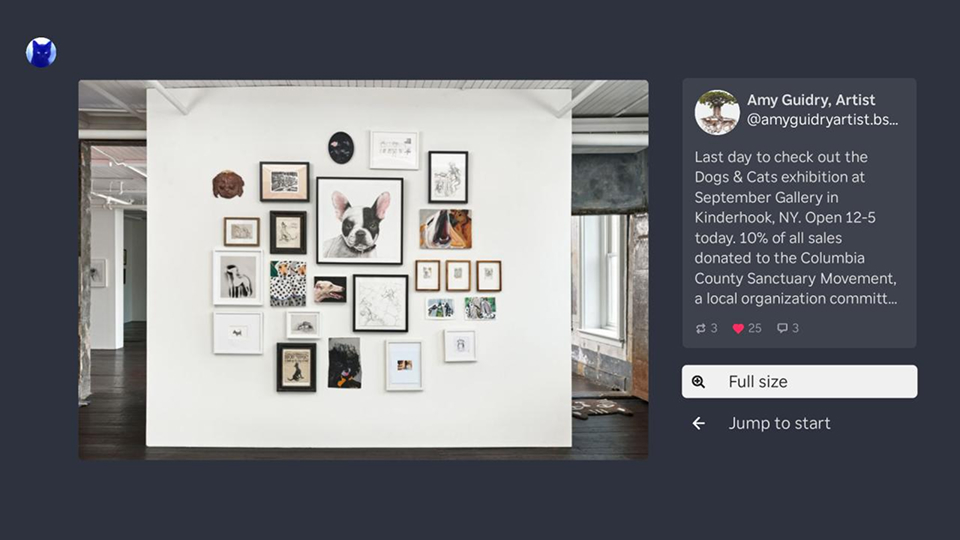
Task: Click the oval dark artwork in photo
Action: [341, 148]
